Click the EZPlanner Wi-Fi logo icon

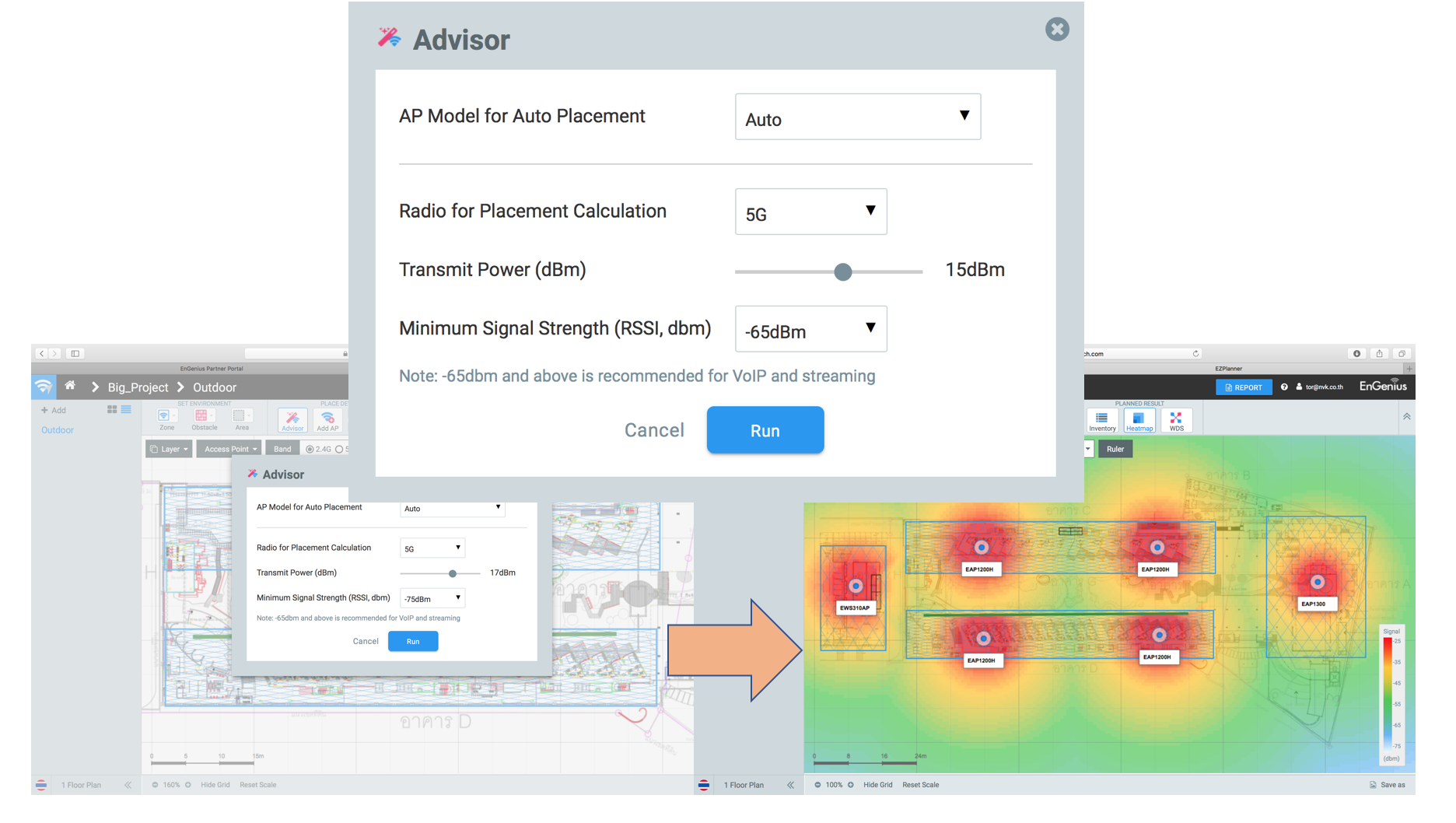[x=44, y=387]
